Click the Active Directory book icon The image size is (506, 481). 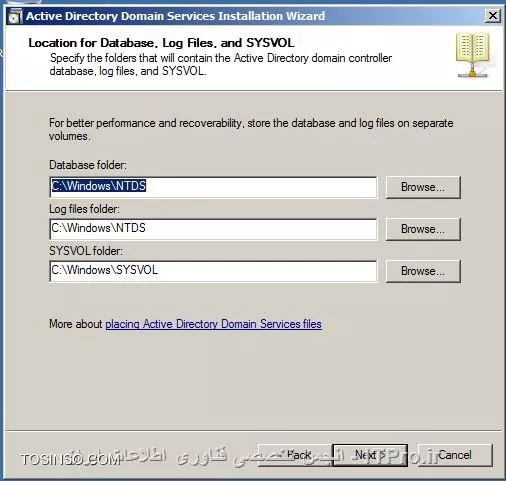point(472,55)
